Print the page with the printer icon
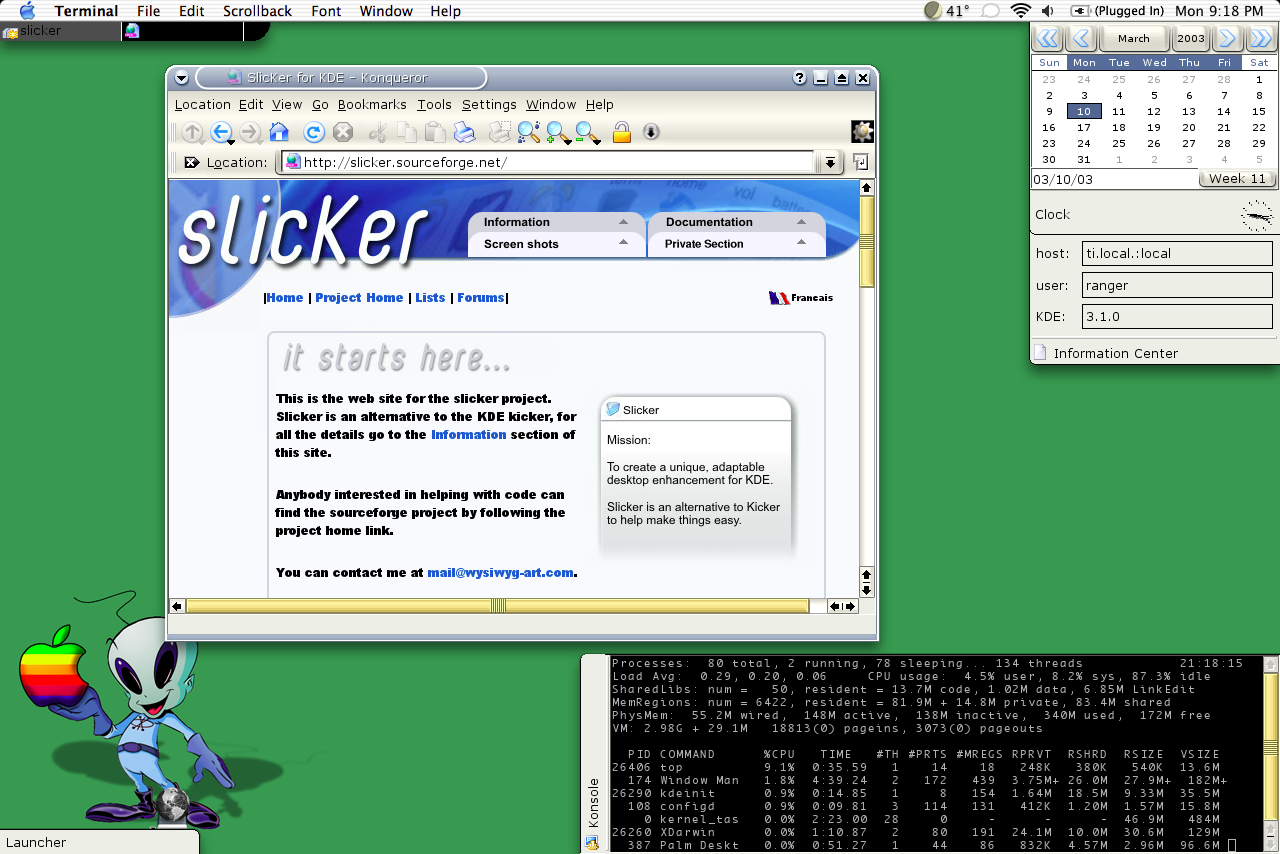The width and height of the screenshot is (1280, 854). pos(464,132)
